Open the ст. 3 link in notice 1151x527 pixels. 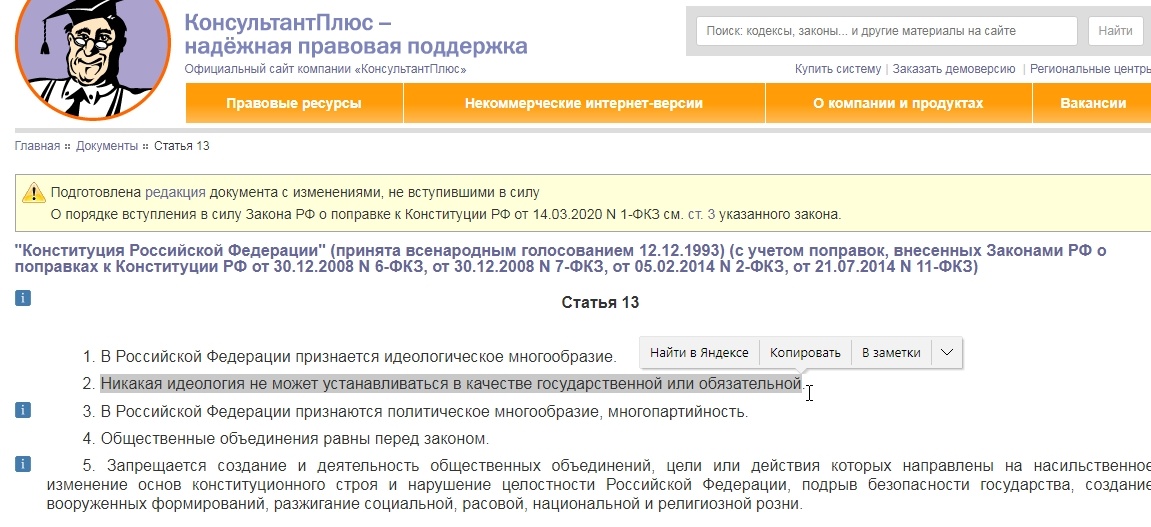coord(701,215)
